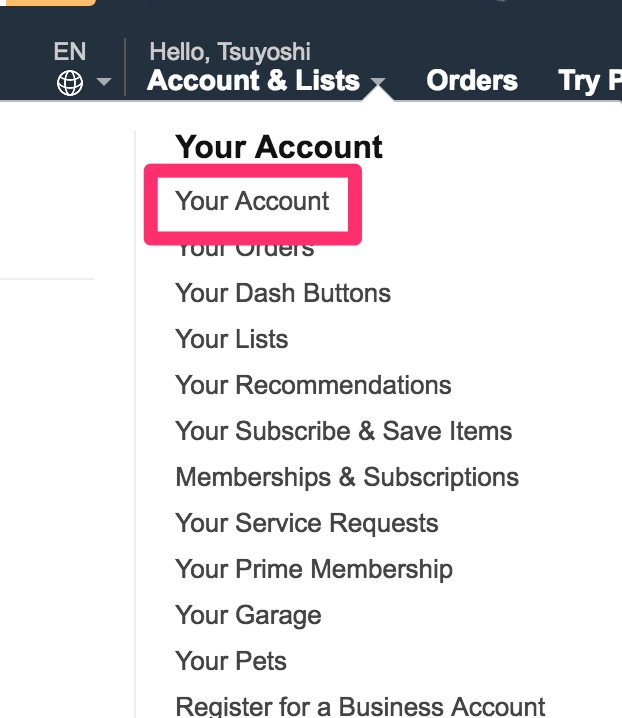
Task: Open Your Lists
Action: click(232, 339)
